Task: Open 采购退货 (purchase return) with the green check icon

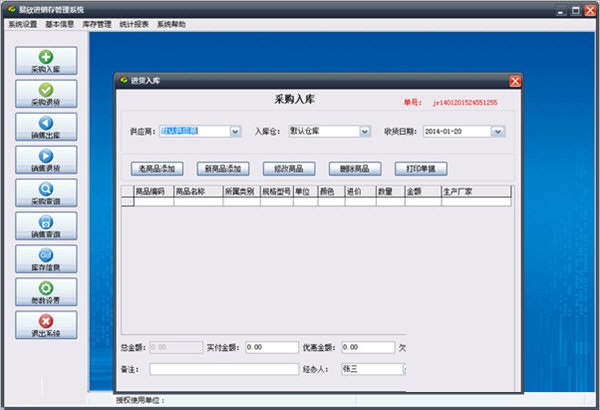Action: pyautogui.click(x=46, y=94)
